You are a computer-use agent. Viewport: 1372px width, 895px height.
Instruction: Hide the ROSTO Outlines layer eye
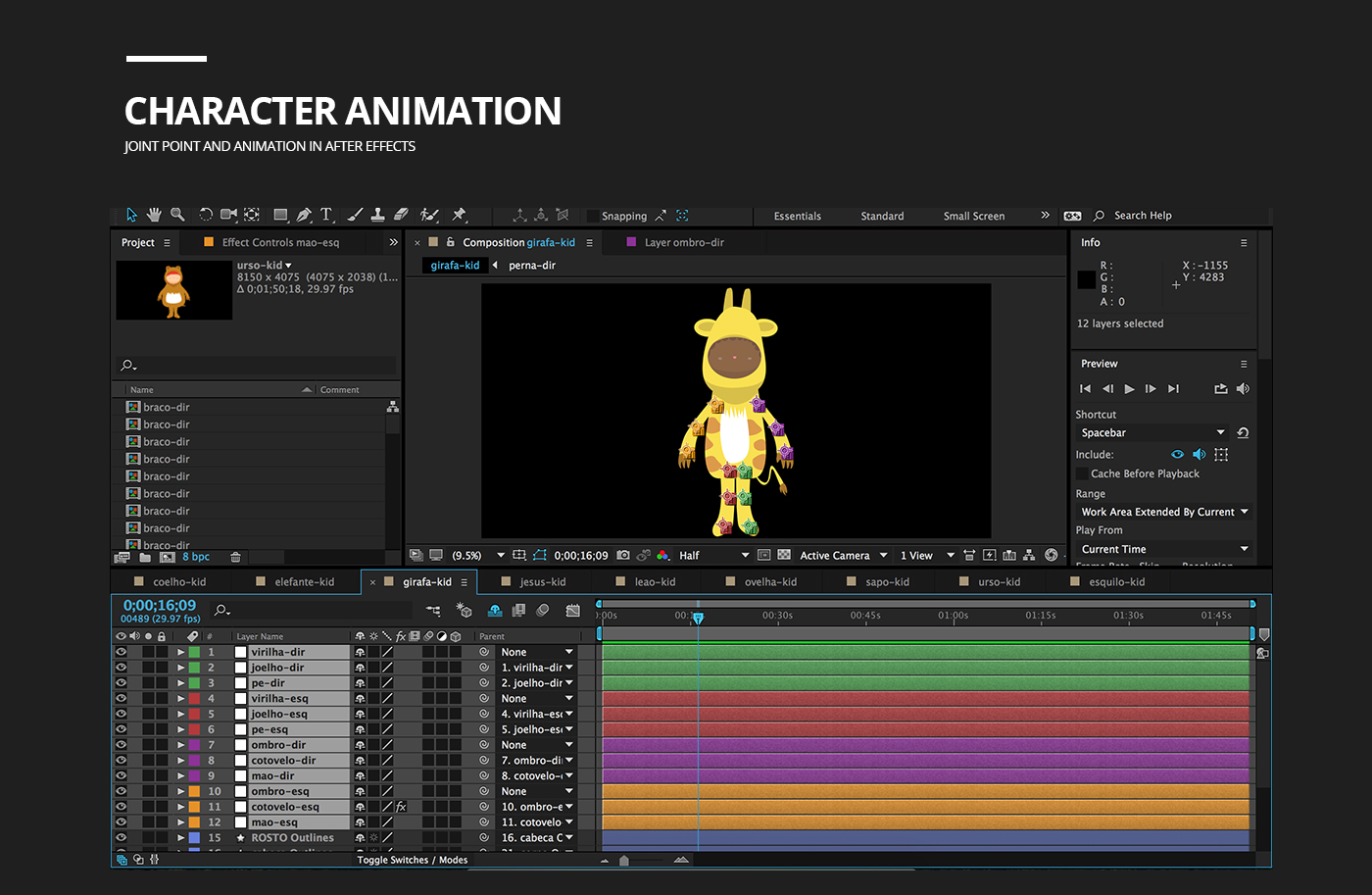click(121, 838)
